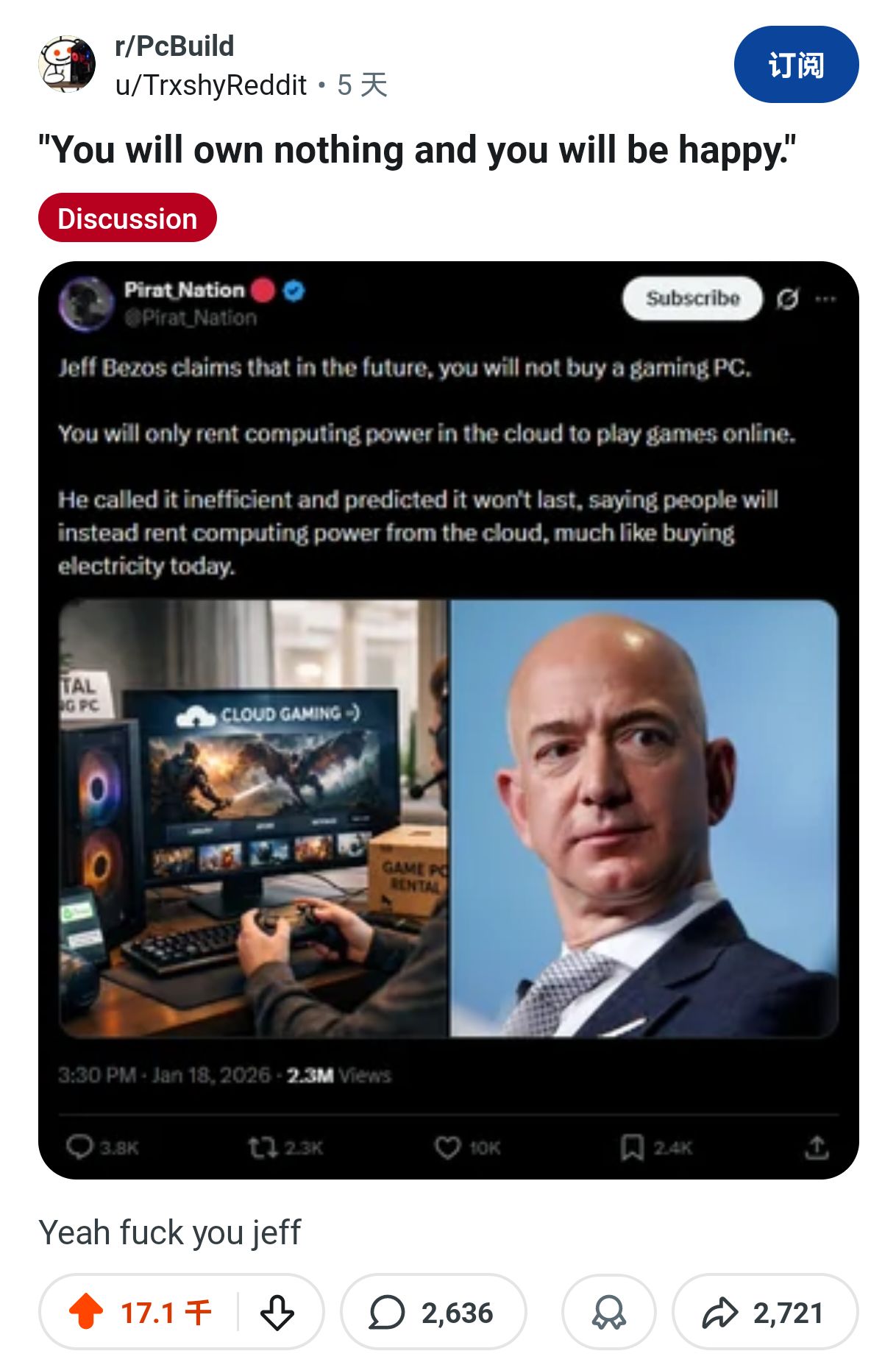Tap the tweet's reply bubble showing 3.8K
The image size is (896, 1362).
pos(79,1146)
